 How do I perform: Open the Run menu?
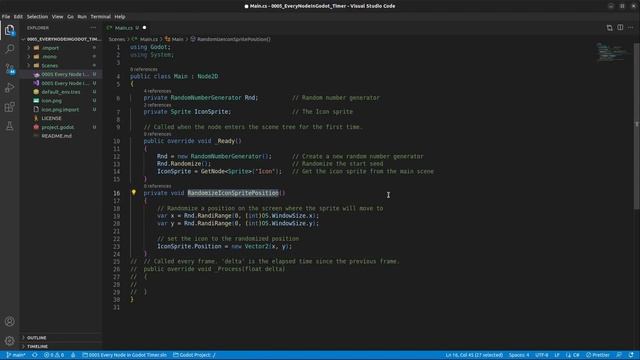(82, 17)
